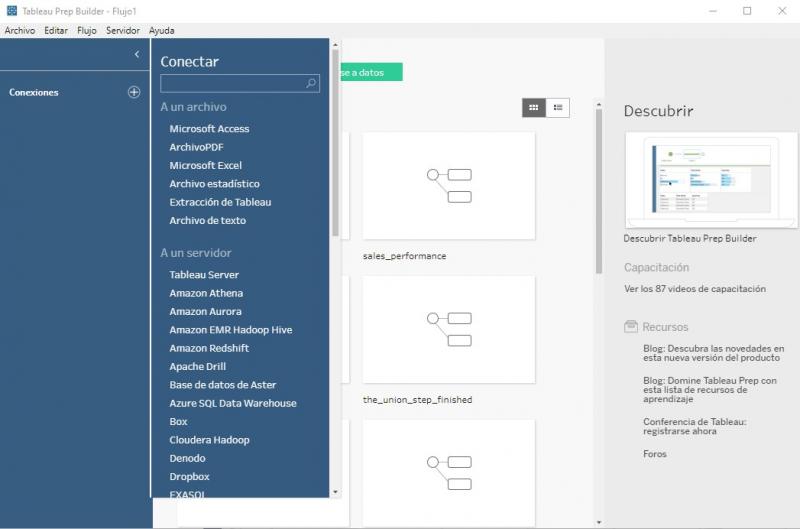
Task: Choose Microsoft Excel connector
Action: [205, 165]
